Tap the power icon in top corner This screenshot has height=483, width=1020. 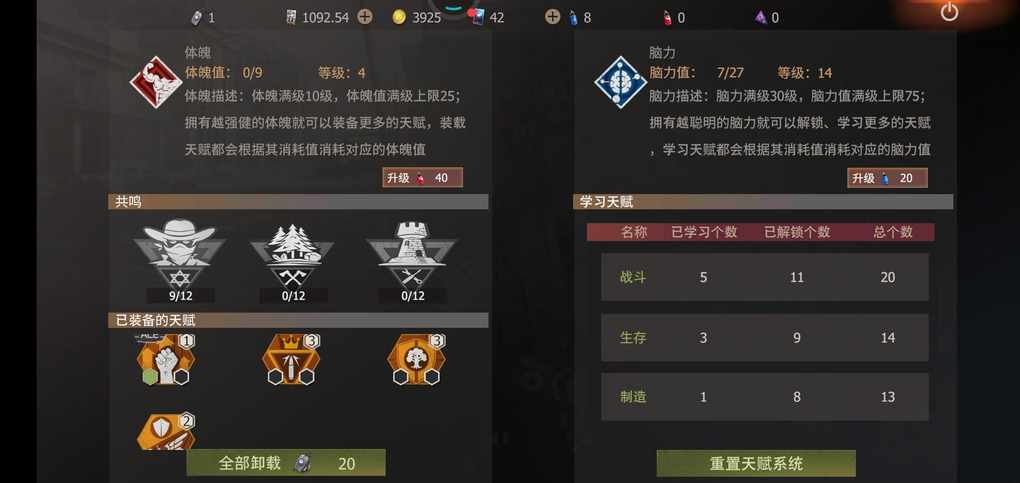tap(949, 12)
